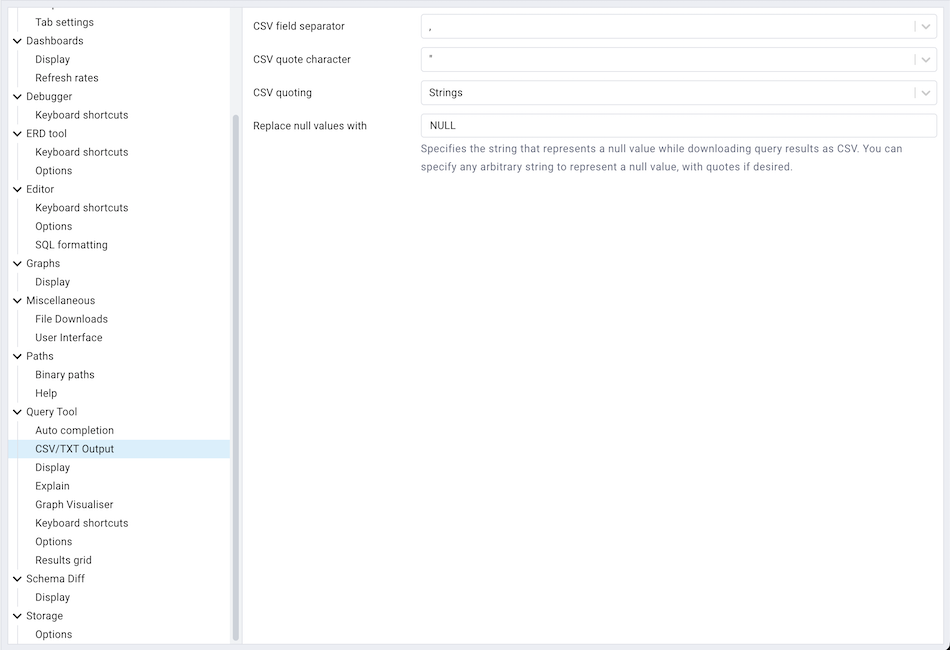Open the CSV quote character dropdown
Viewport: 950px width, 650px height.
coord(925,59)
